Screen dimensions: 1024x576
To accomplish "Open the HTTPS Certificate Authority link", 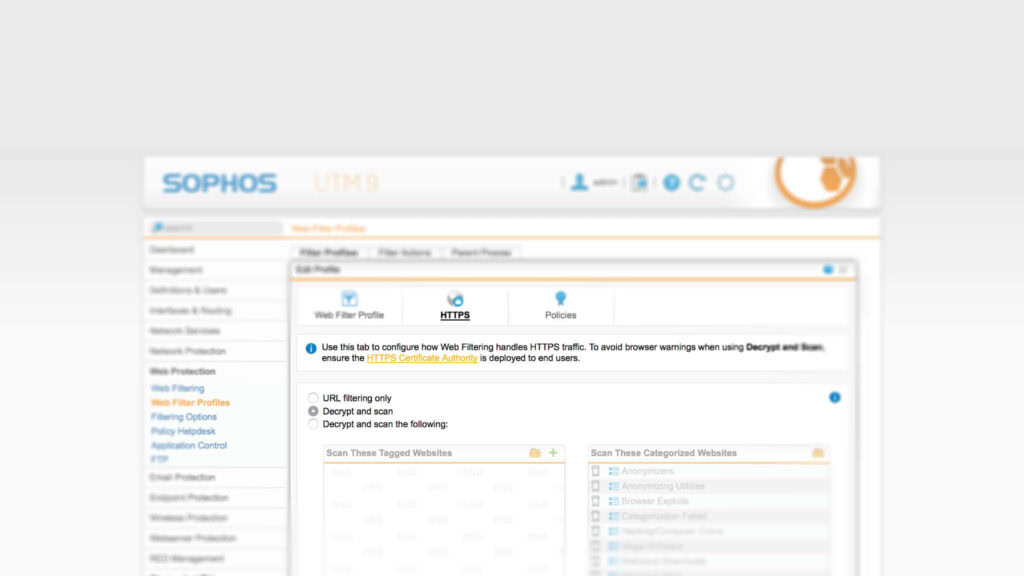I will [422, 357].
